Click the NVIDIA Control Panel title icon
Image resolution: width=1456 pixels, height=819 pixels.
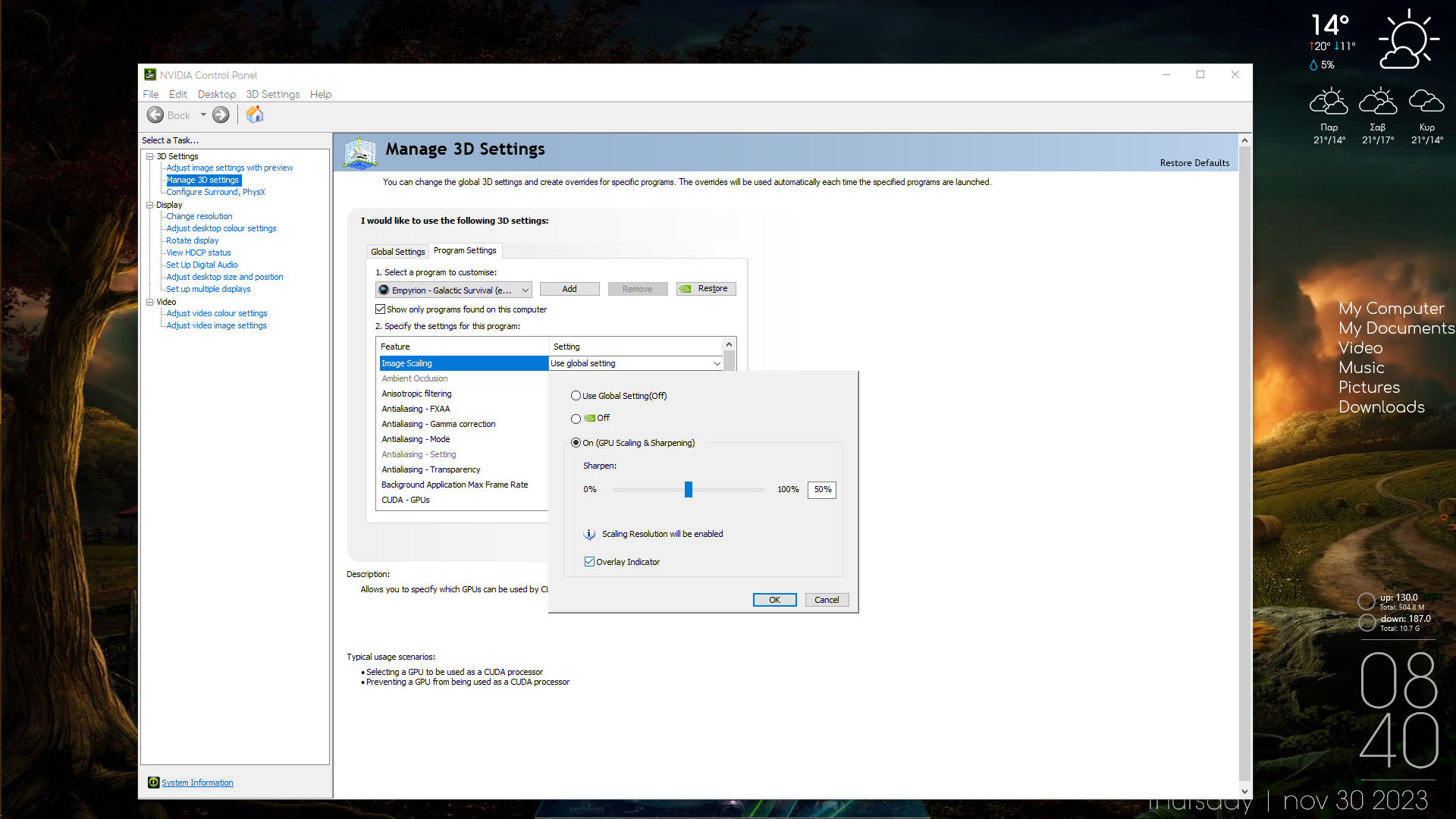pos(150,74)
